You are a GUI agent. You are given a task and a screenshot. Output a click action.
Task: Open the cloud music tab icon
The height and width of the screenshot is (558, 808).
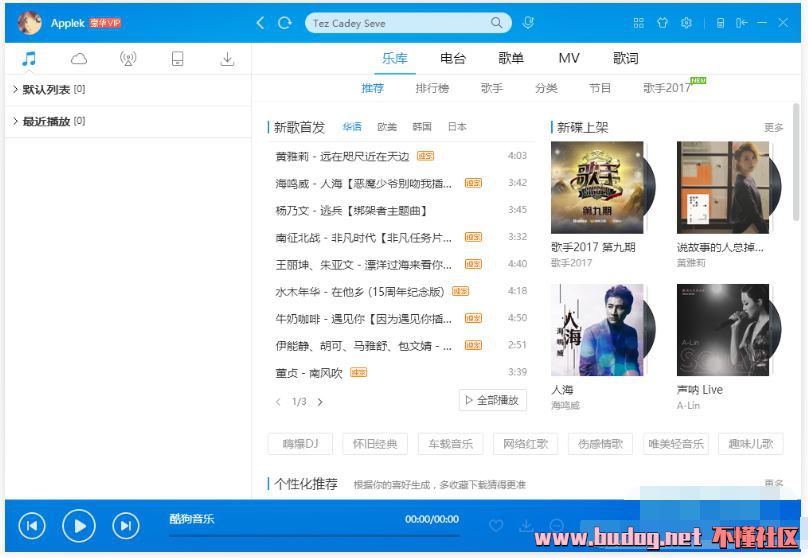(79, 59)
